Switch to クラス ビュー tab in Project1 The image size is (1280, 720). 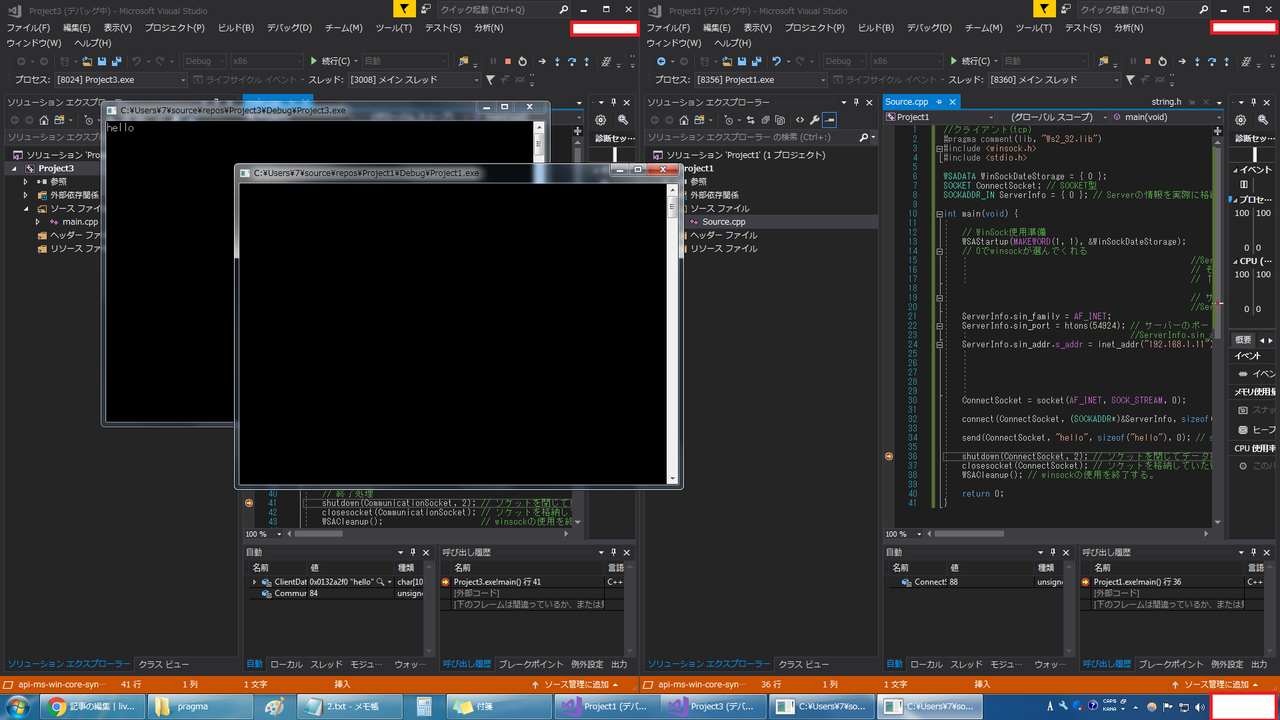pos(804,664)
